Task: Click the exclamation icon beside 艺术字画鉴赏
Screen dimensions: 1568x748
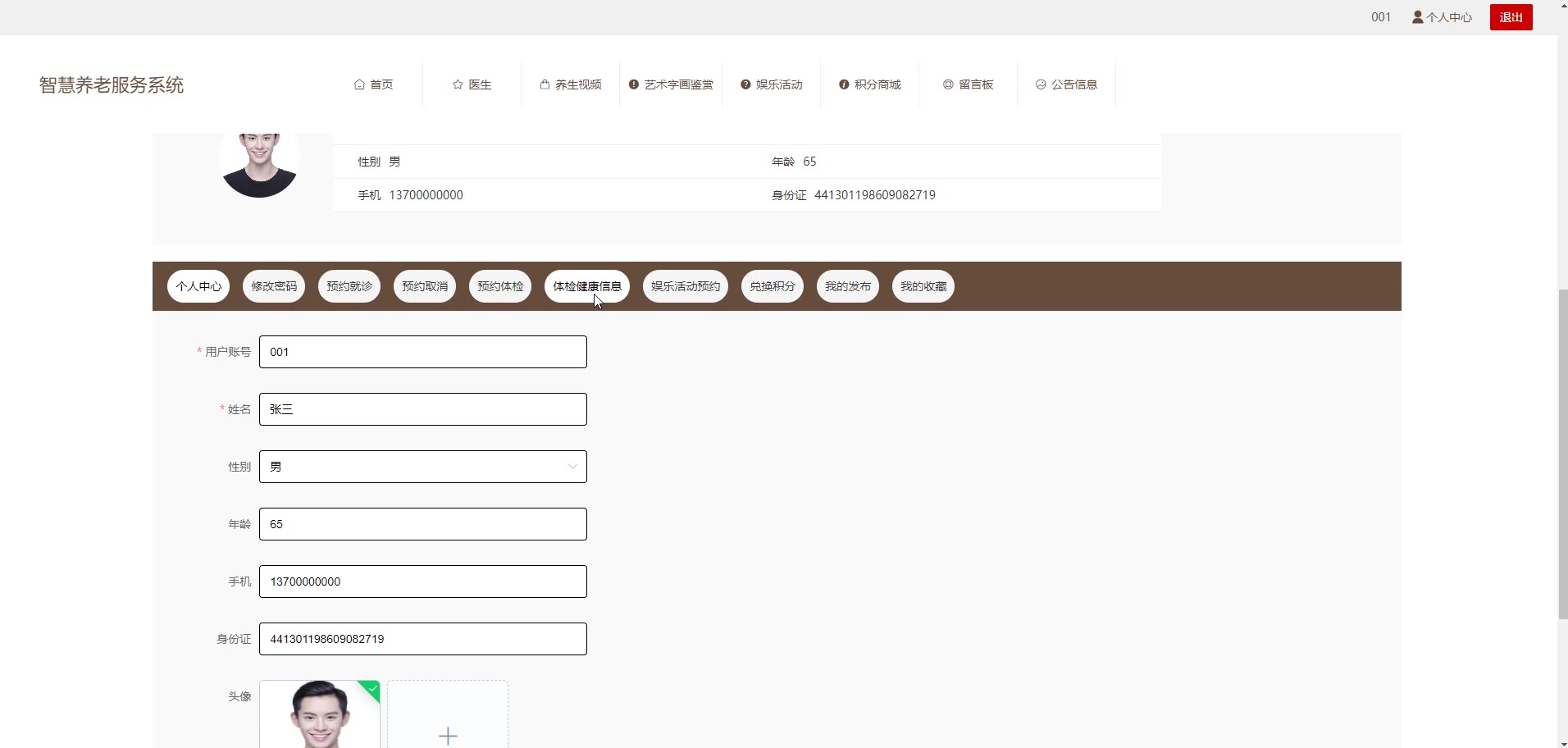Action: click(x=633, y=84)
